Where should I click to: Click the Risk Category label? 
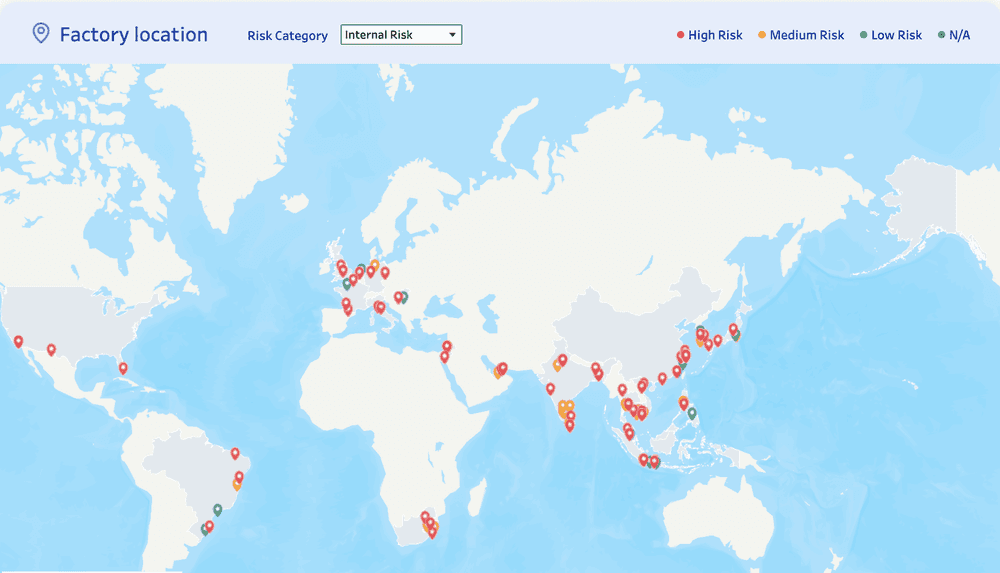pyautogui.click(x=287, y=36)
